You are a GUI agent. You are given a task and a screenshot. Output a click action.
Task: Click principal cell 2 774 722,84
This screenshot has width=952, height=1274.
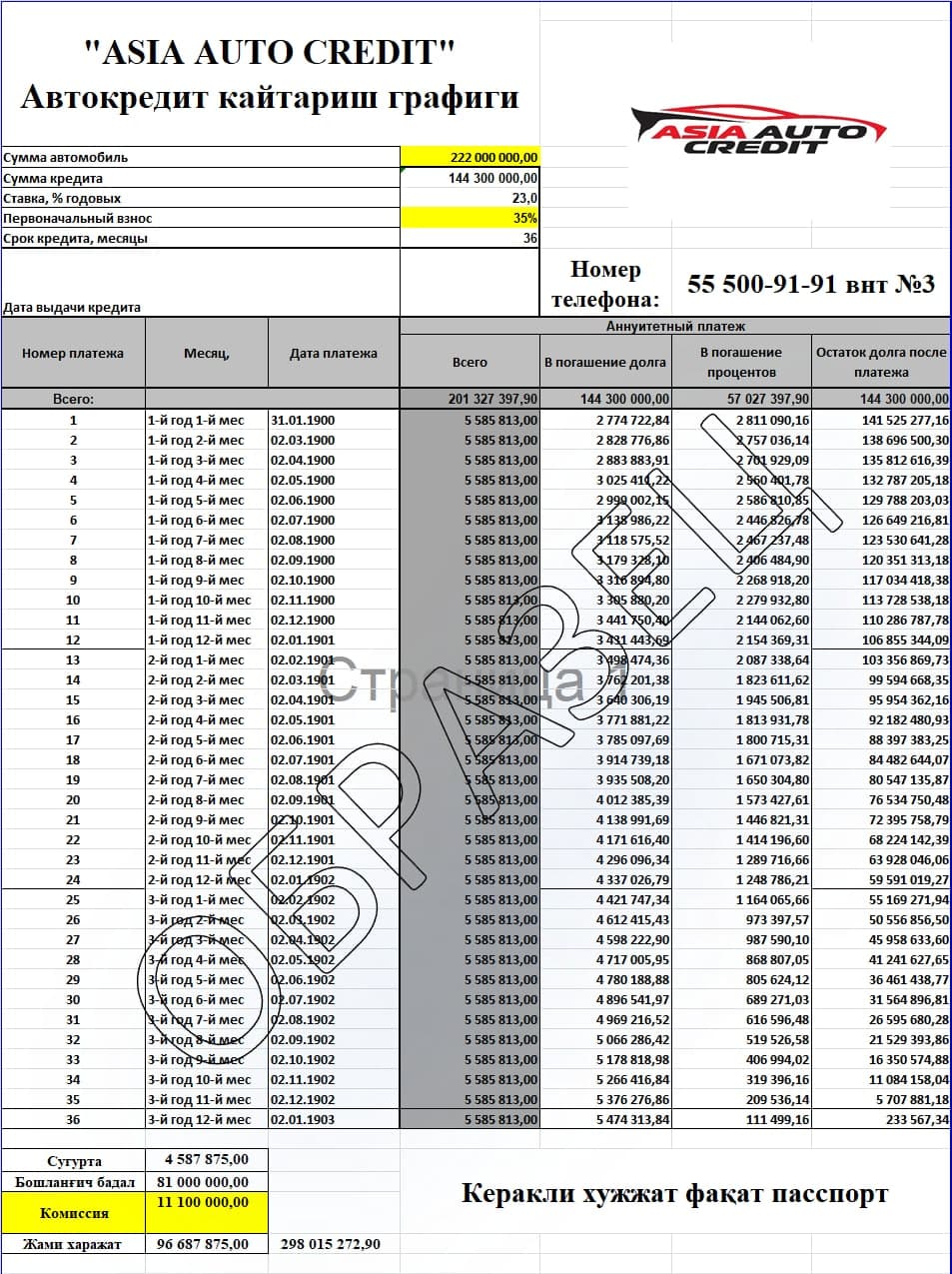(605, 420)
